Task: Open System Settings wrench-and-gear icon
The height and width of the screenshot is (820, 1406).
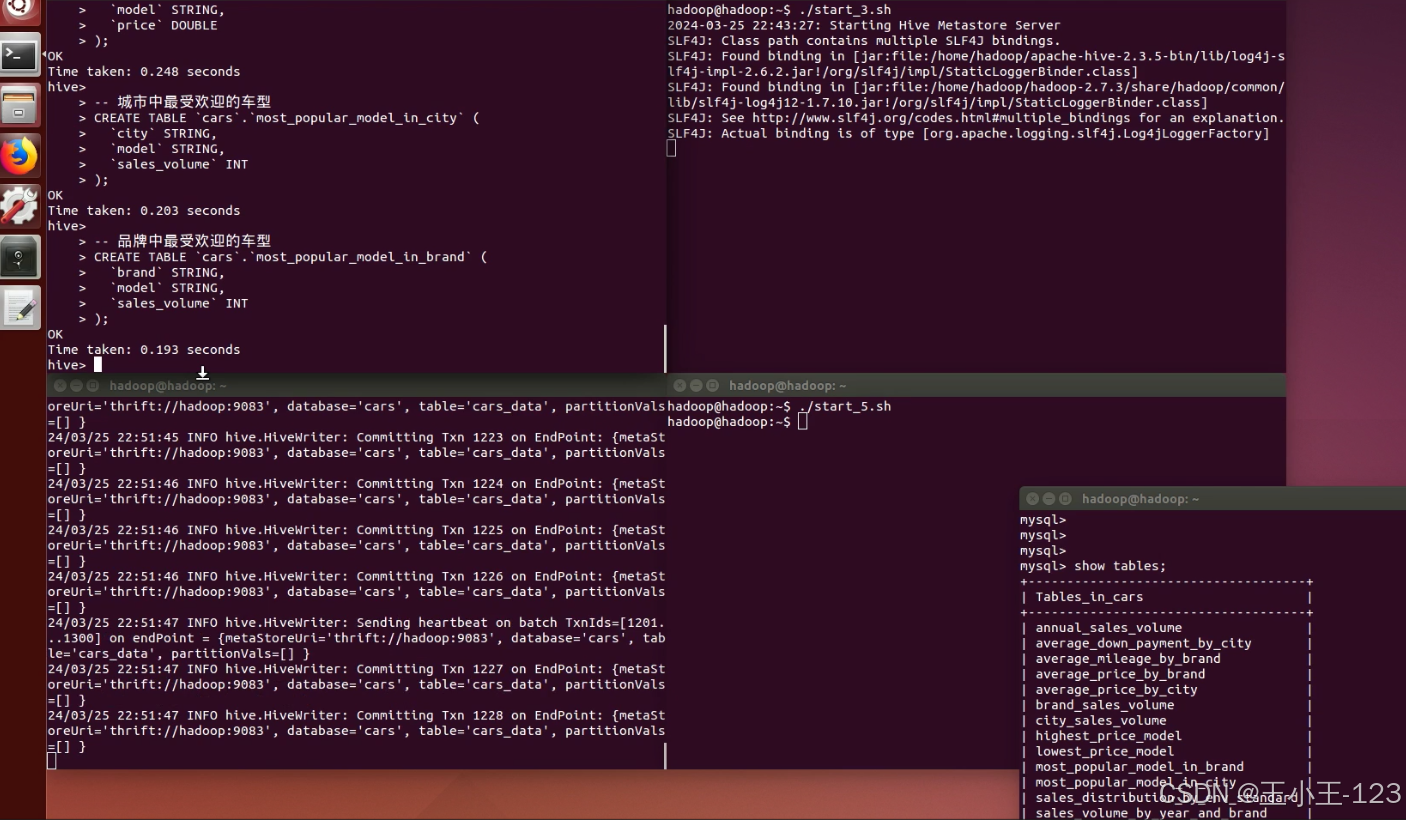Action: (21, 205)
